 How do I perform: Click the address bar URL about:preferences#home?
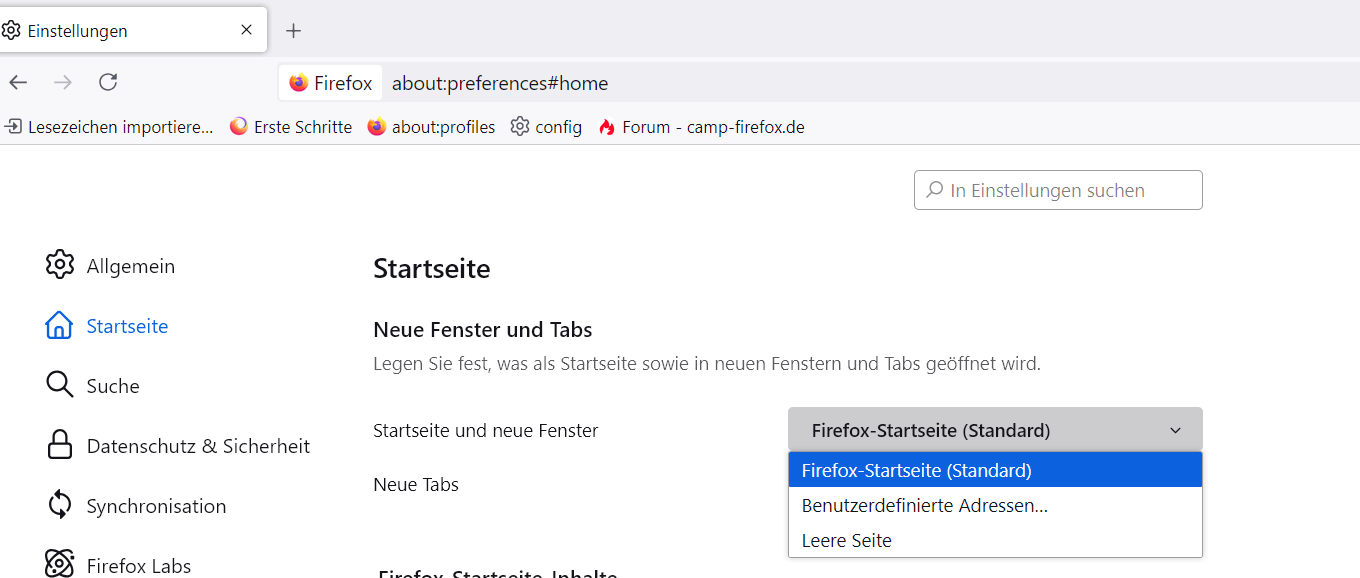click(x=500, y=83)
